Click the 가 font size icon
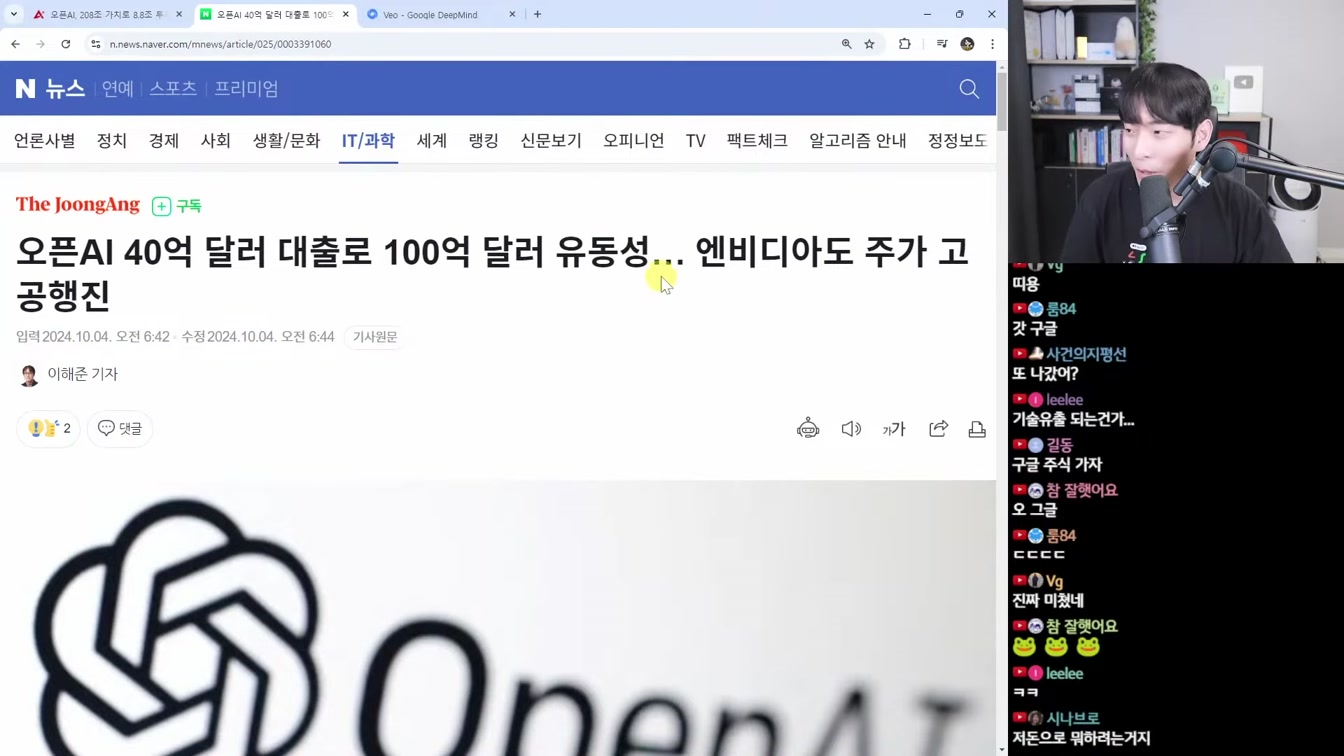1344x756 pixels. point(894,429)
